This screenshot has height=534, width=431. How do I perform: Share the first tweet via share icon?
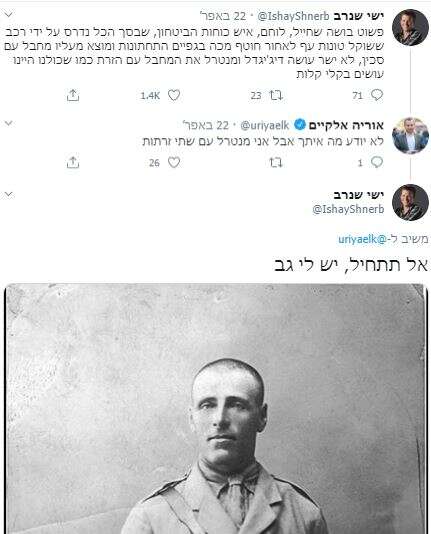point(73,95)
